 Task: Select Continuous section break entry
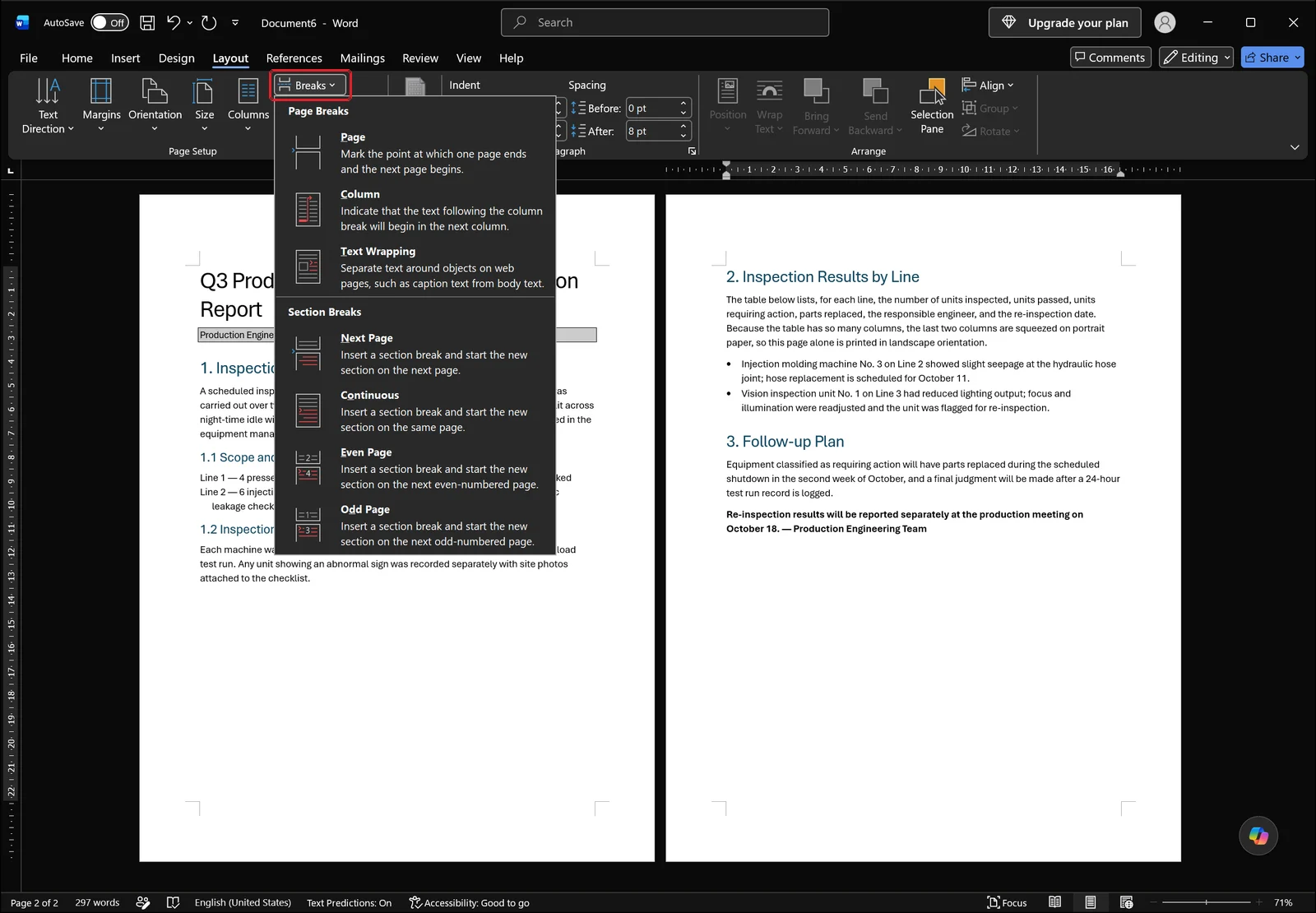click(415, 411)
